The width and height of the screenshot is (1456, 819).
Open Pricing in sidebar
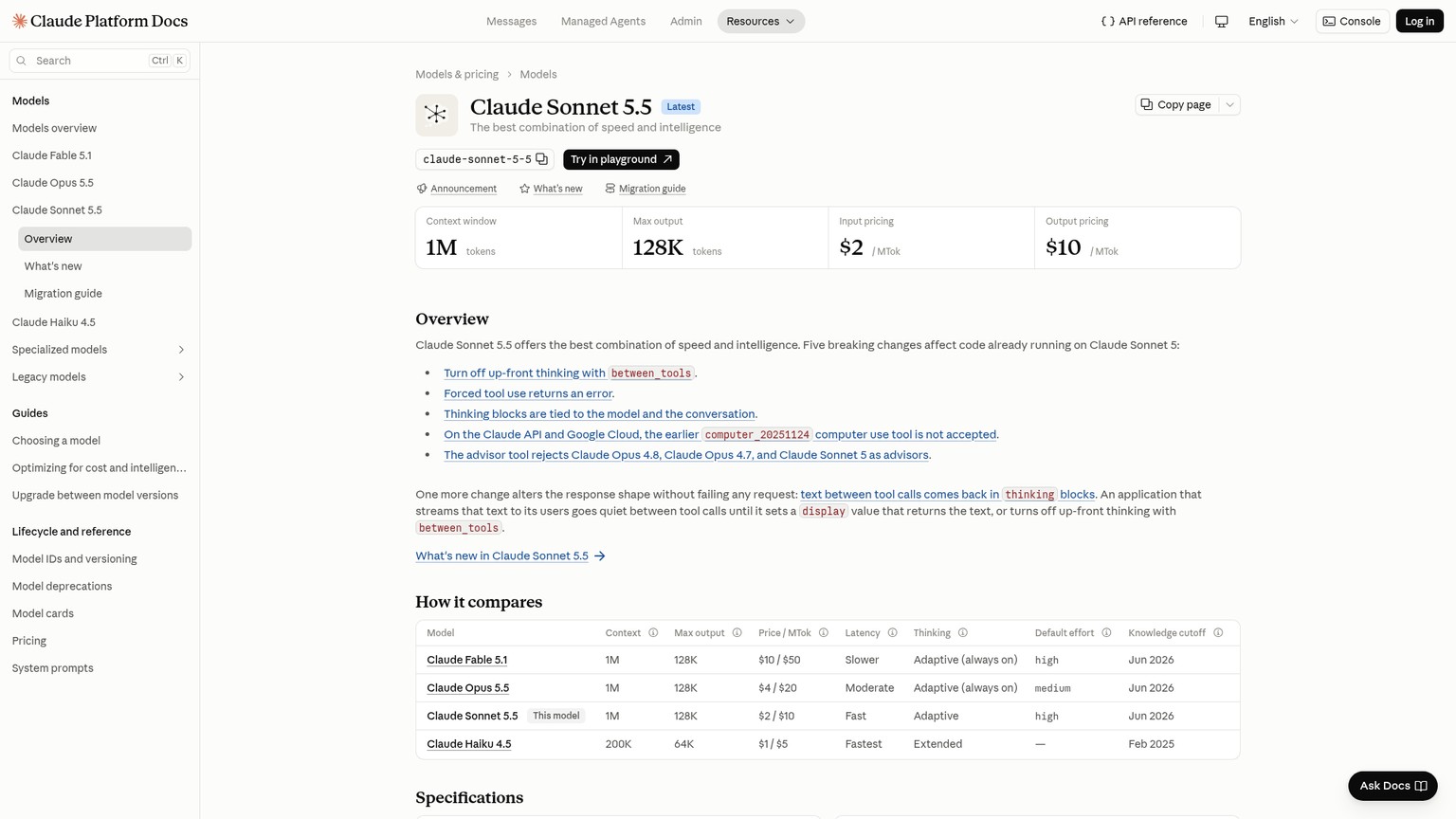(x=29, y=641)
